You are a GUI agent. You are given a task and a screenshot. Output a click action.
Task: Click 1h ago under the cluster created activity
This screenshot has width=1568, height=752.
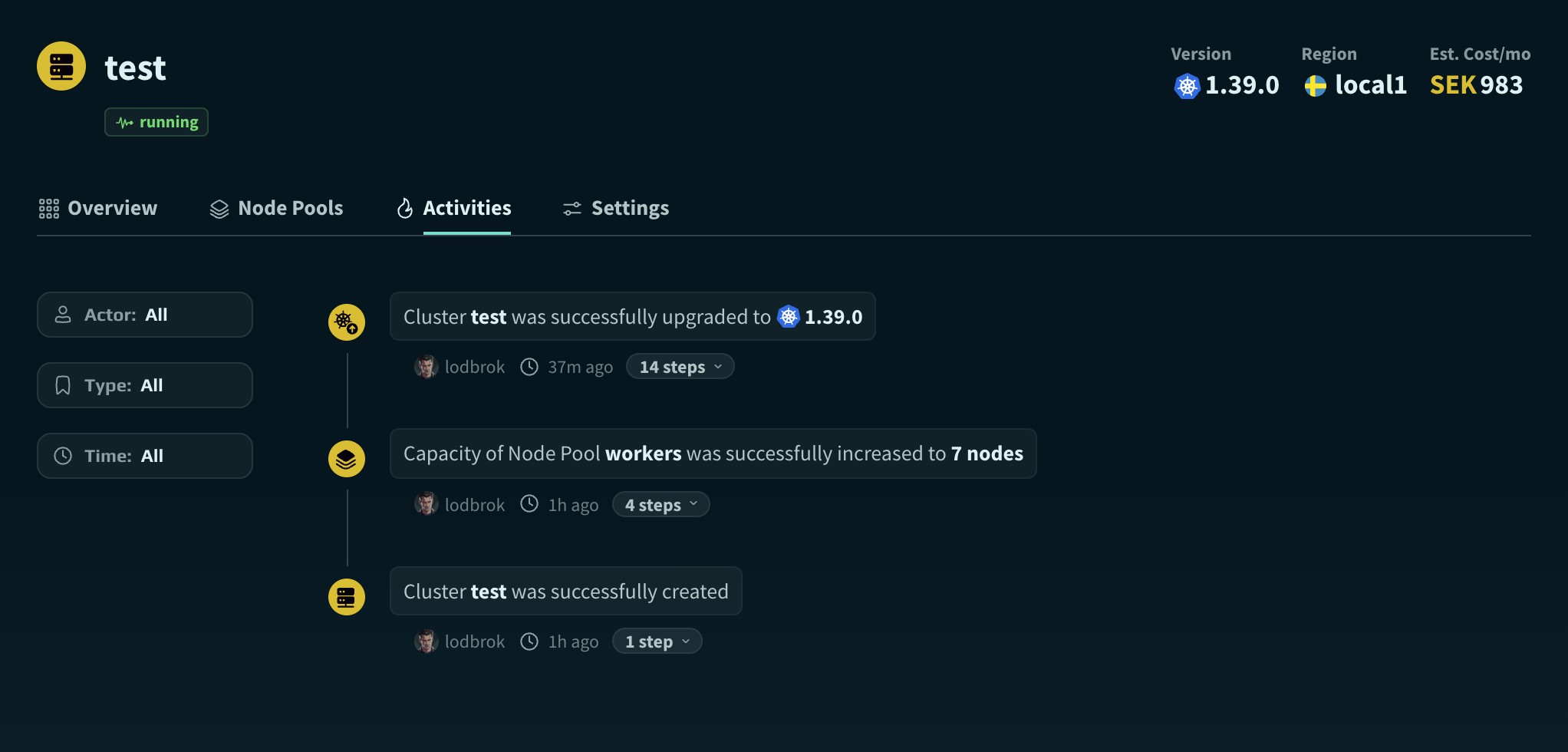[x=573, y=642]
